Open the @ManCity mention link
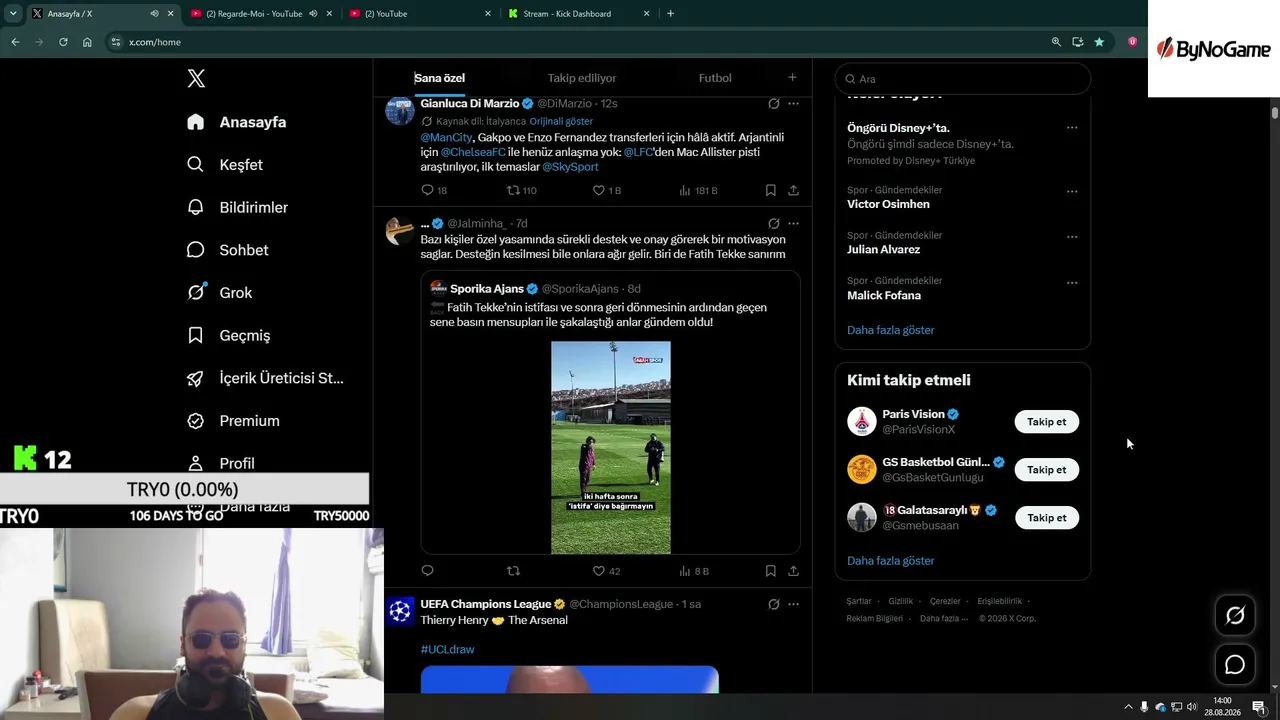 tap(446, 137)
